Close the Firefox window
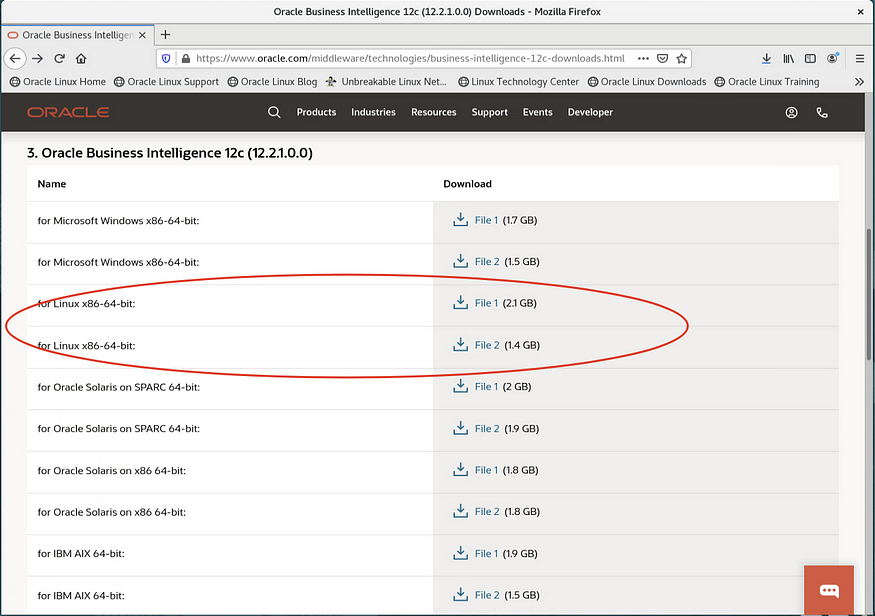The width and height of the screenshot is (875, 616). point(860,12)
